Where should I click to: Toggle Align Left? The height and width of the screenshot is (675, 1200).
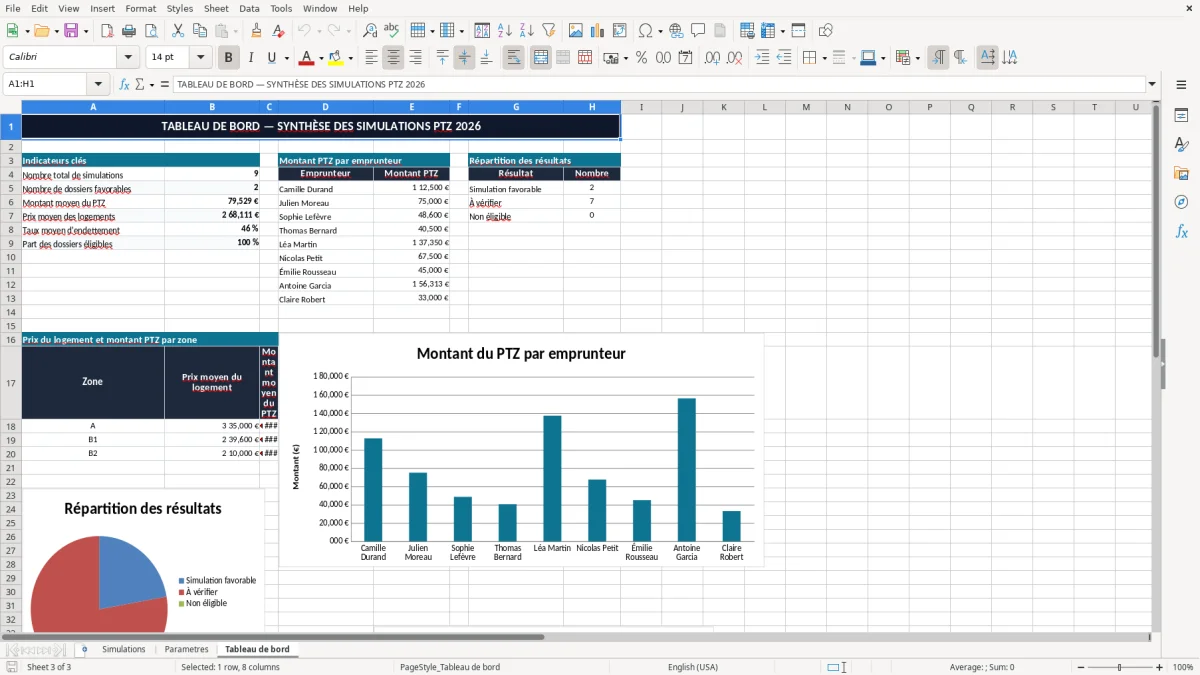372,58
